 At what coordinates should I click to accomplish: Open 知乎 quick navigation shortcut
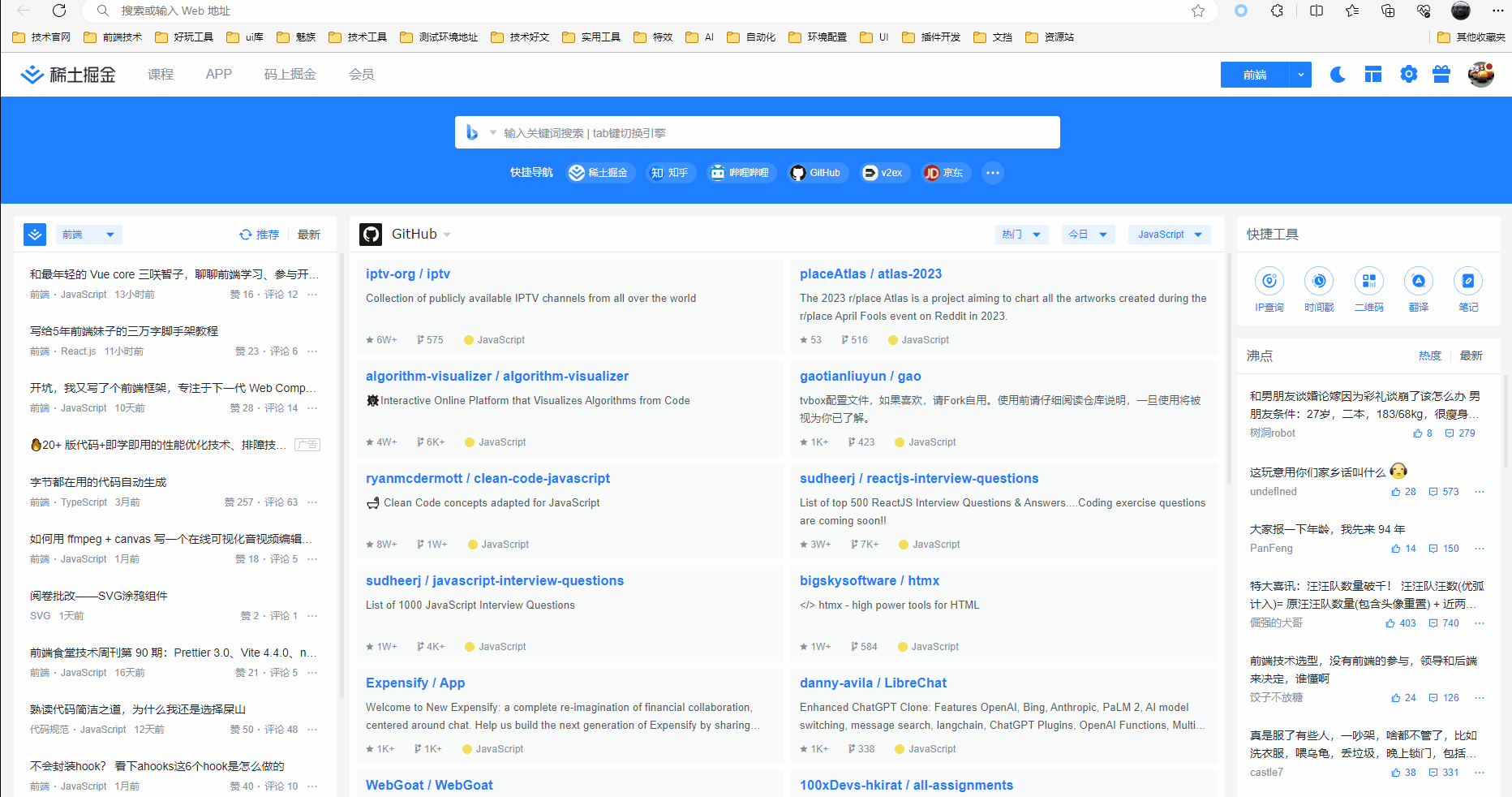(671, 173)
